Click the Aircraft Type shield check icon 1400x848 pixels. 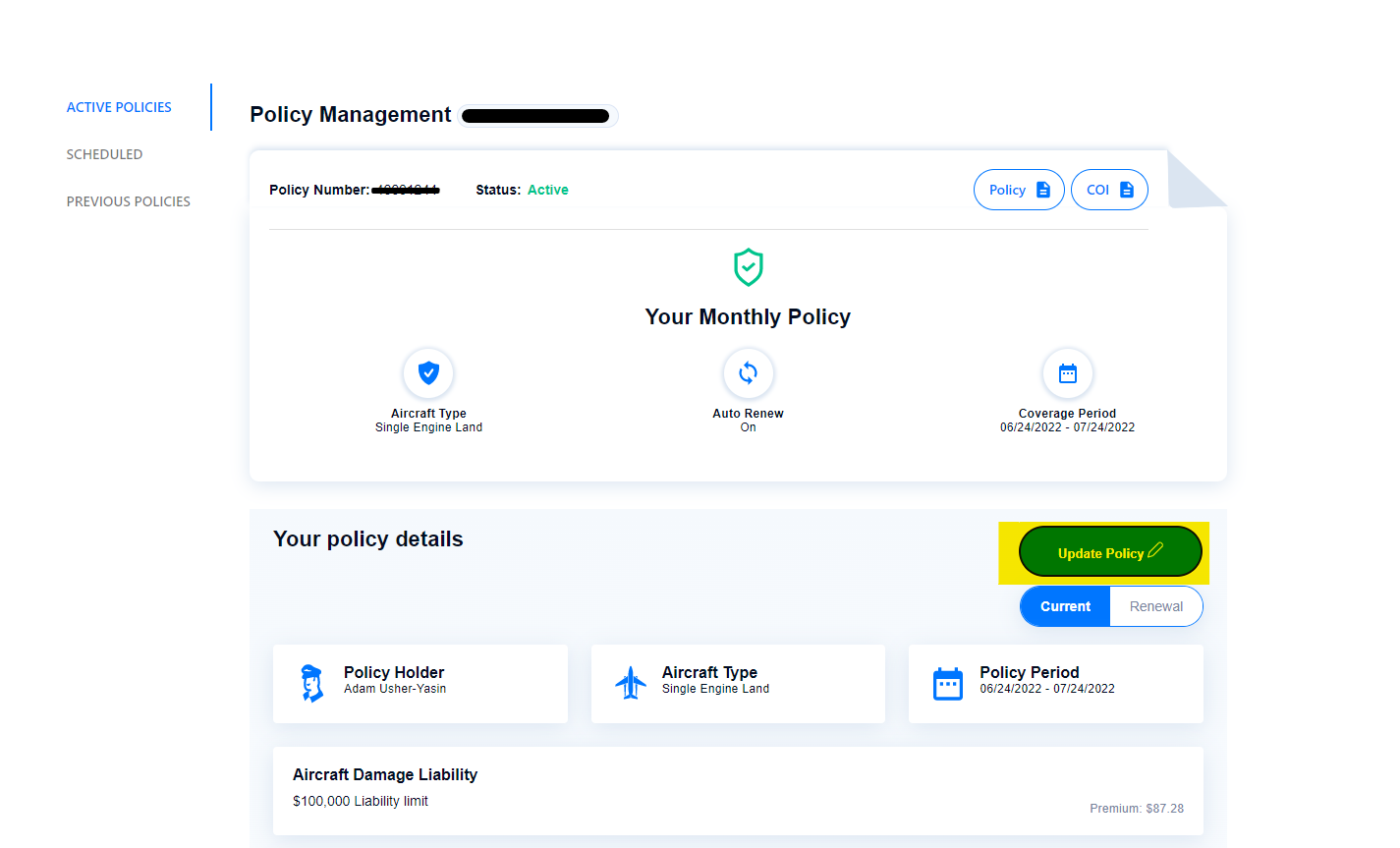[428, 373]
